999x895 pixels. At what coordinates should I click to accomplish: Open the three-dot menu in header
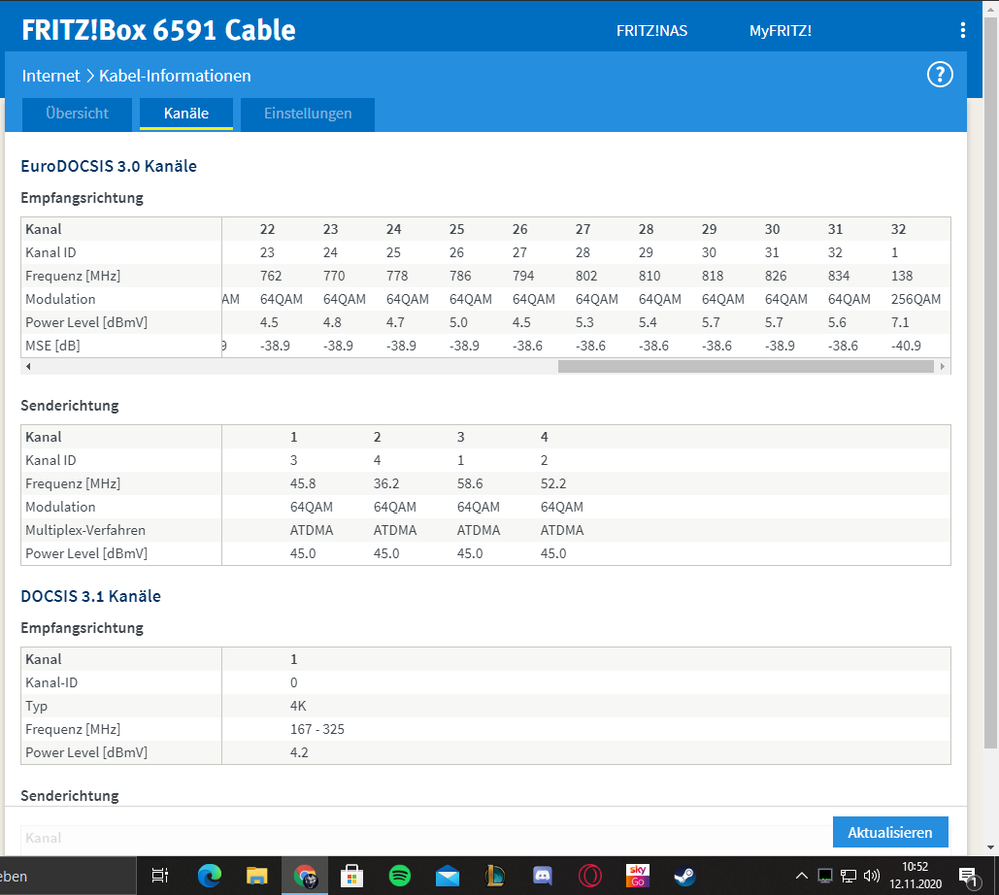click(x=963, y=30)
